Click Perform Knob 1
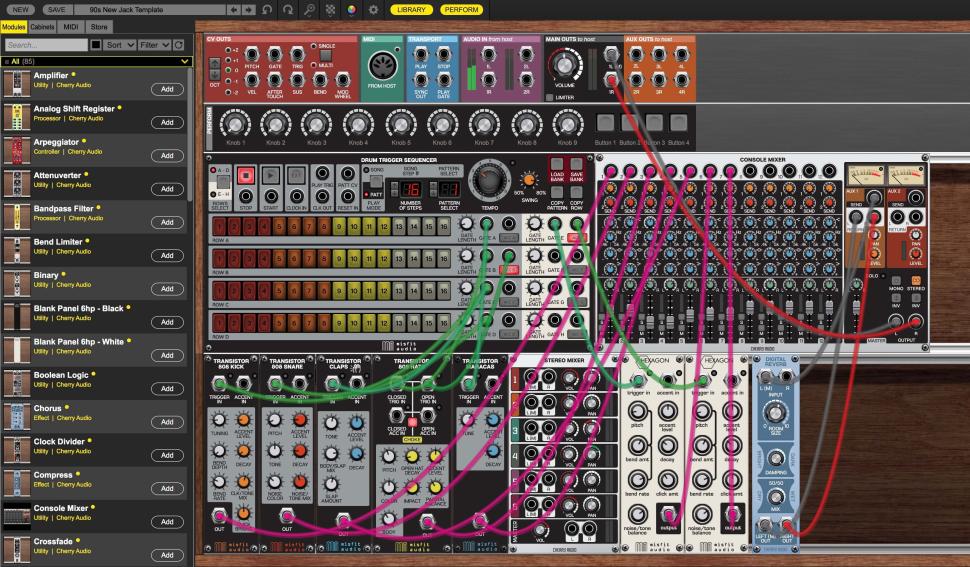Screen dimensions: 970x567 235,124
